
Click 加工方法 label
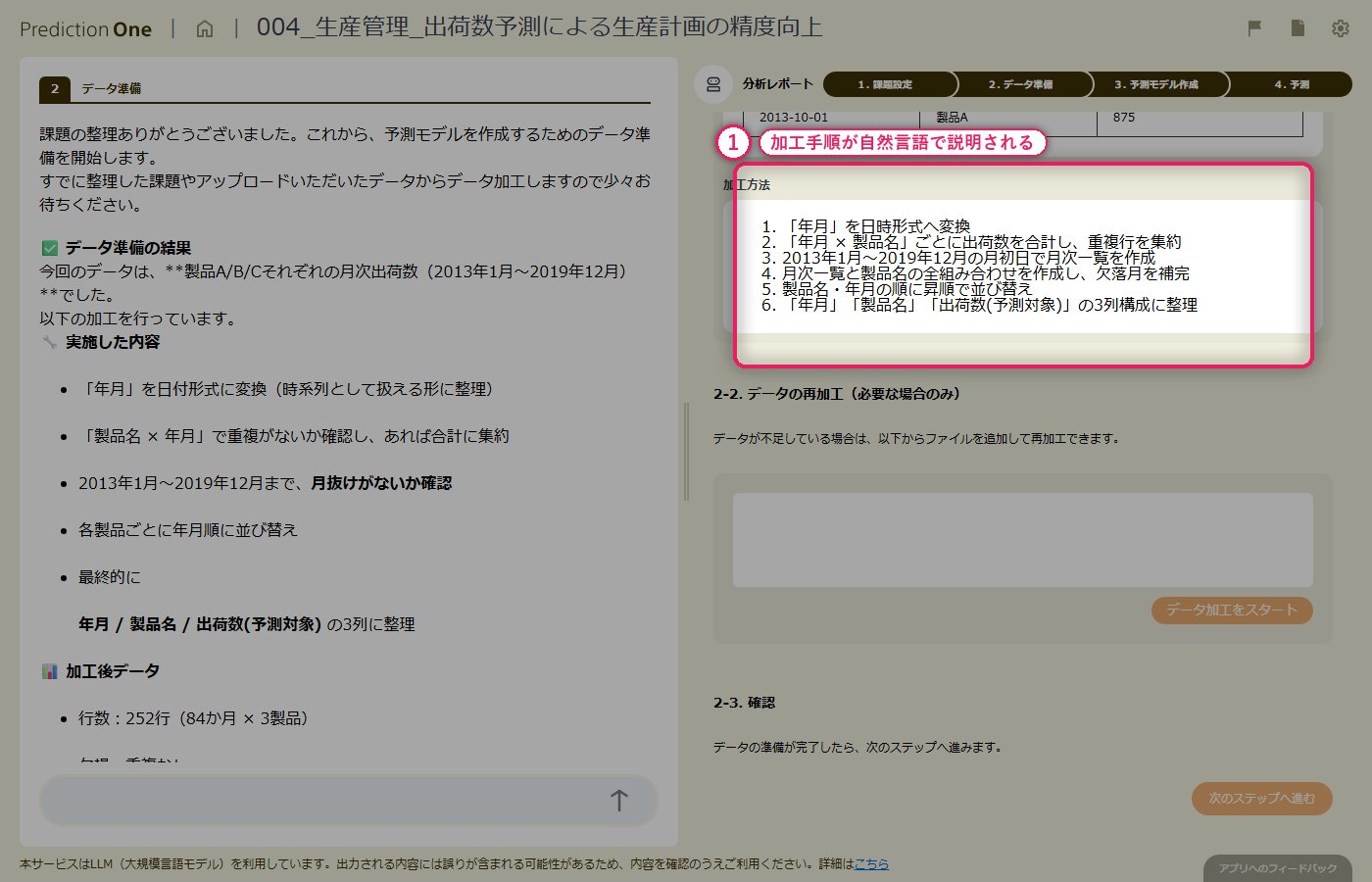pyautogui.click(x=747, y=185)
